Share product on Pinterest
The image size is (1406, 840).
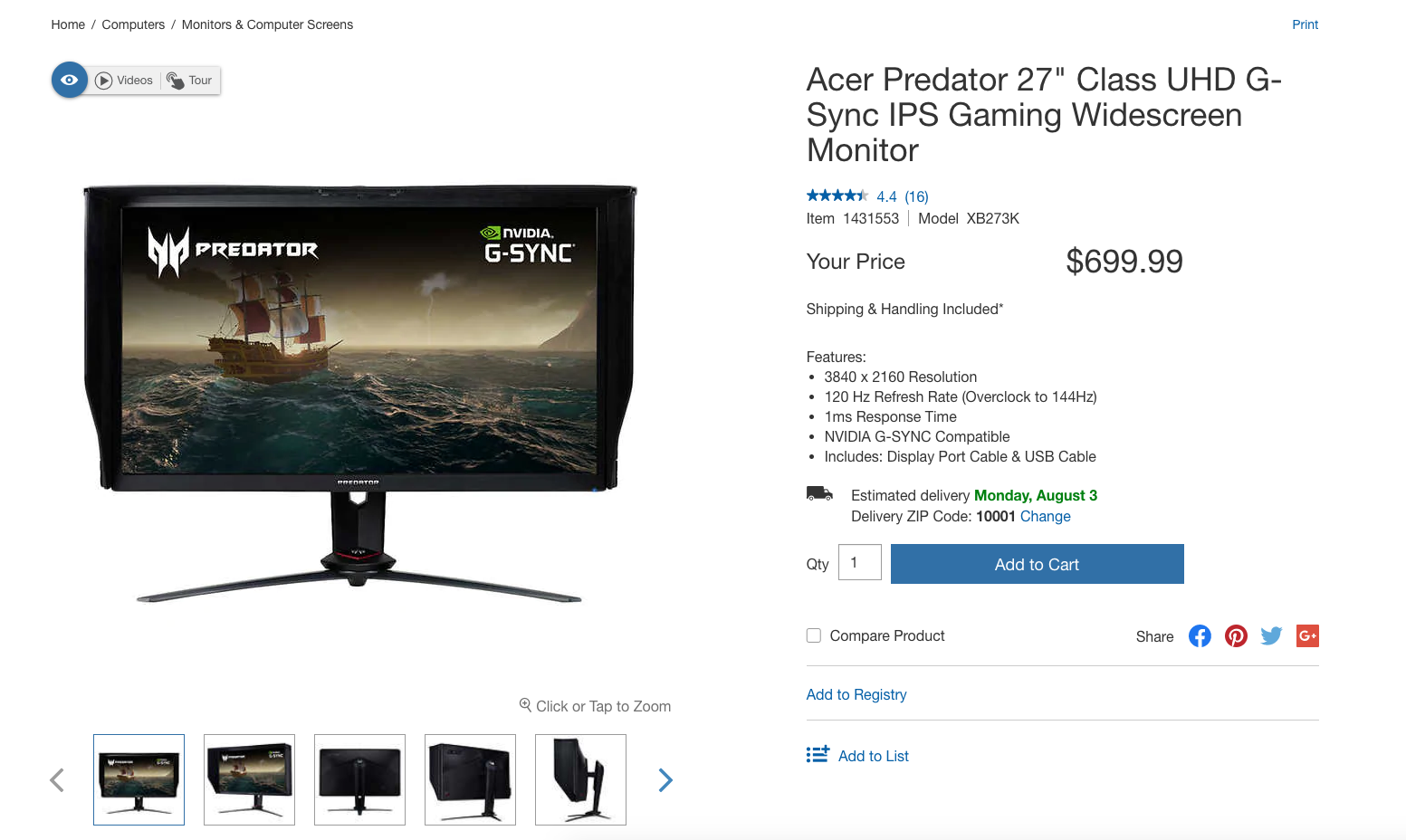pos(1236,636)
